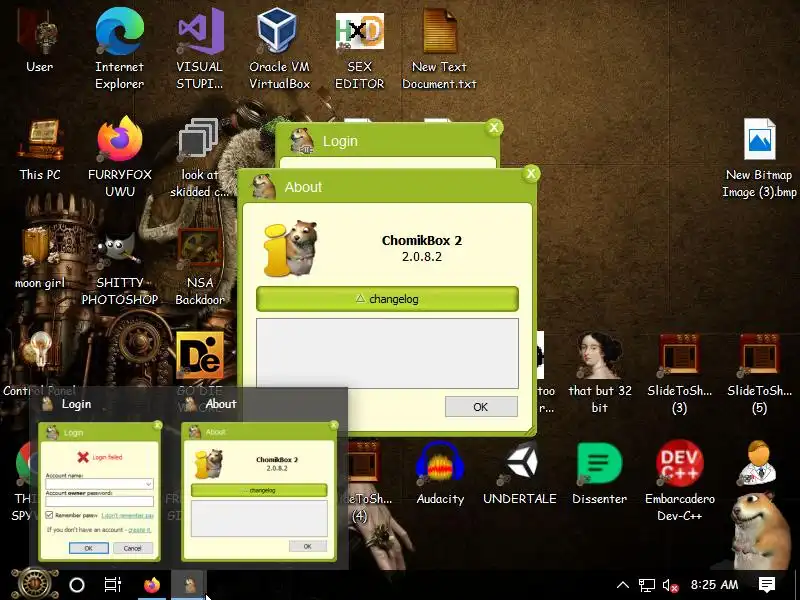
Task: Open SlideToSh... (3) icon
Action: [679, 374]
